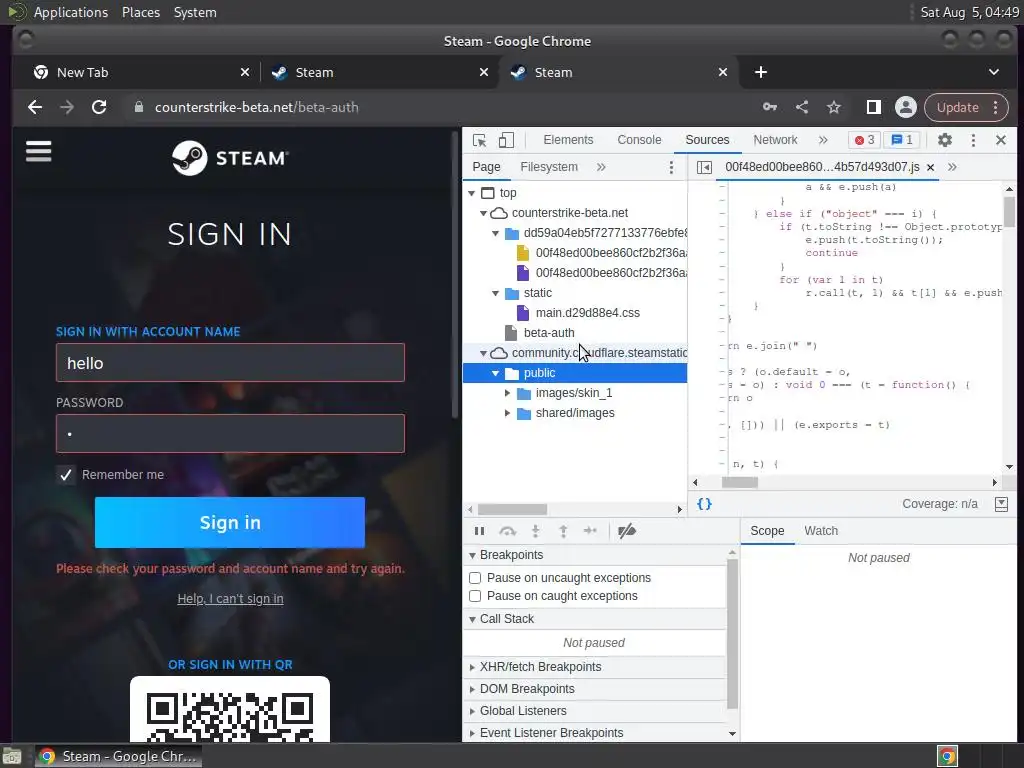Viewport: 1024px width, 768px height.
Task: Deactivate breakpoints icon
Action: (x=627, y=531)
